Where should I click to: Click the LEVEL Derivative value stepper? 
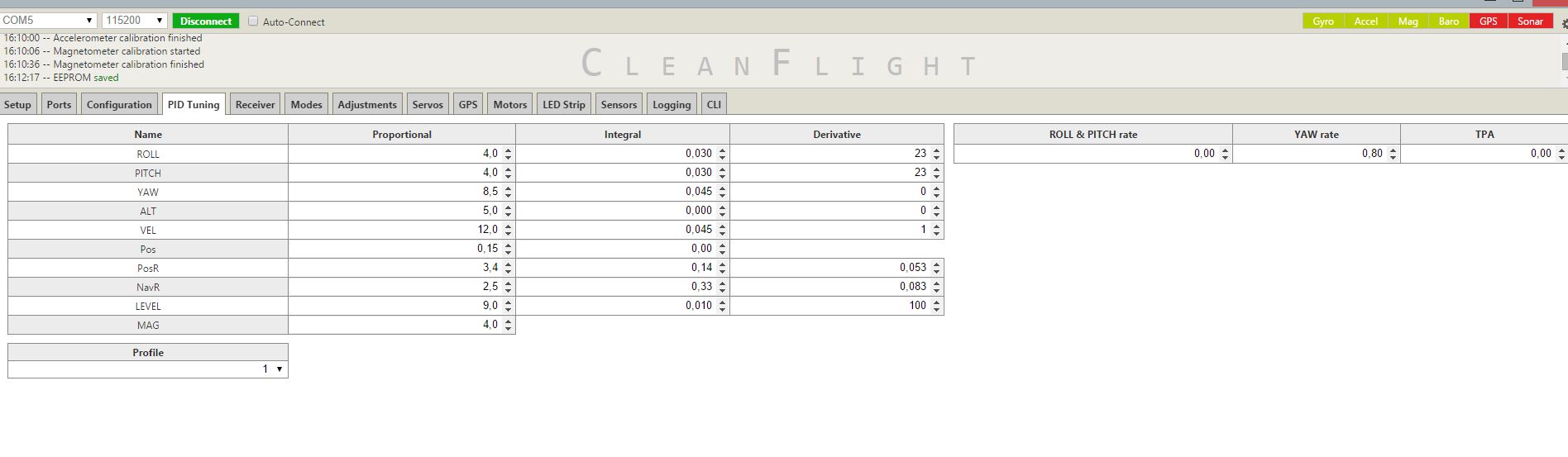936,306
